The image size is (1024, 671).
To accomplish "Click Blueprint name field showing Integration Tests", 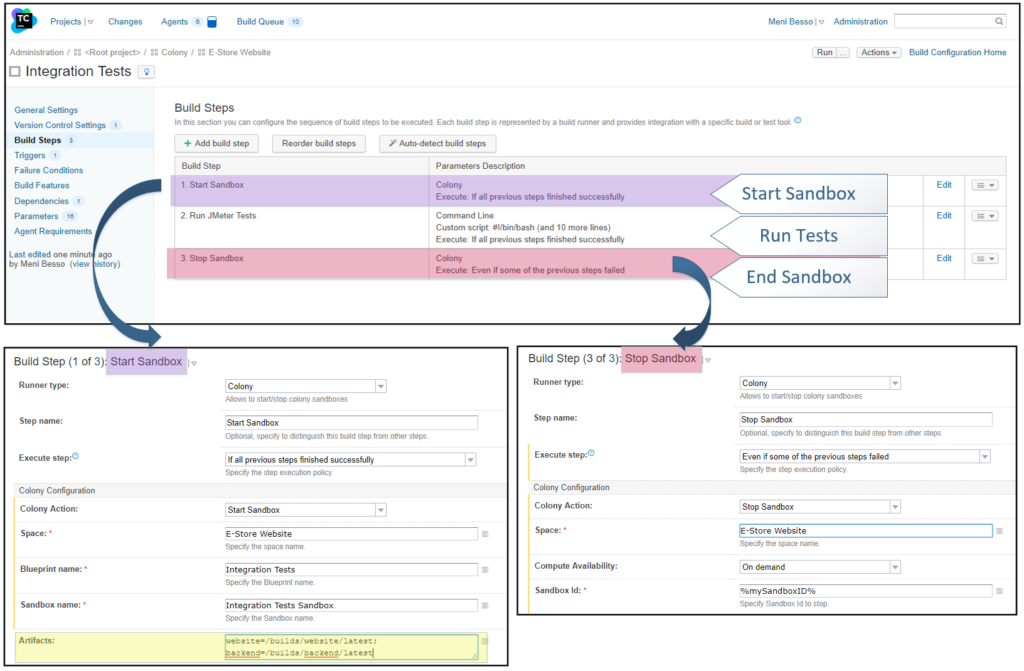I will [x=351, y=570].
